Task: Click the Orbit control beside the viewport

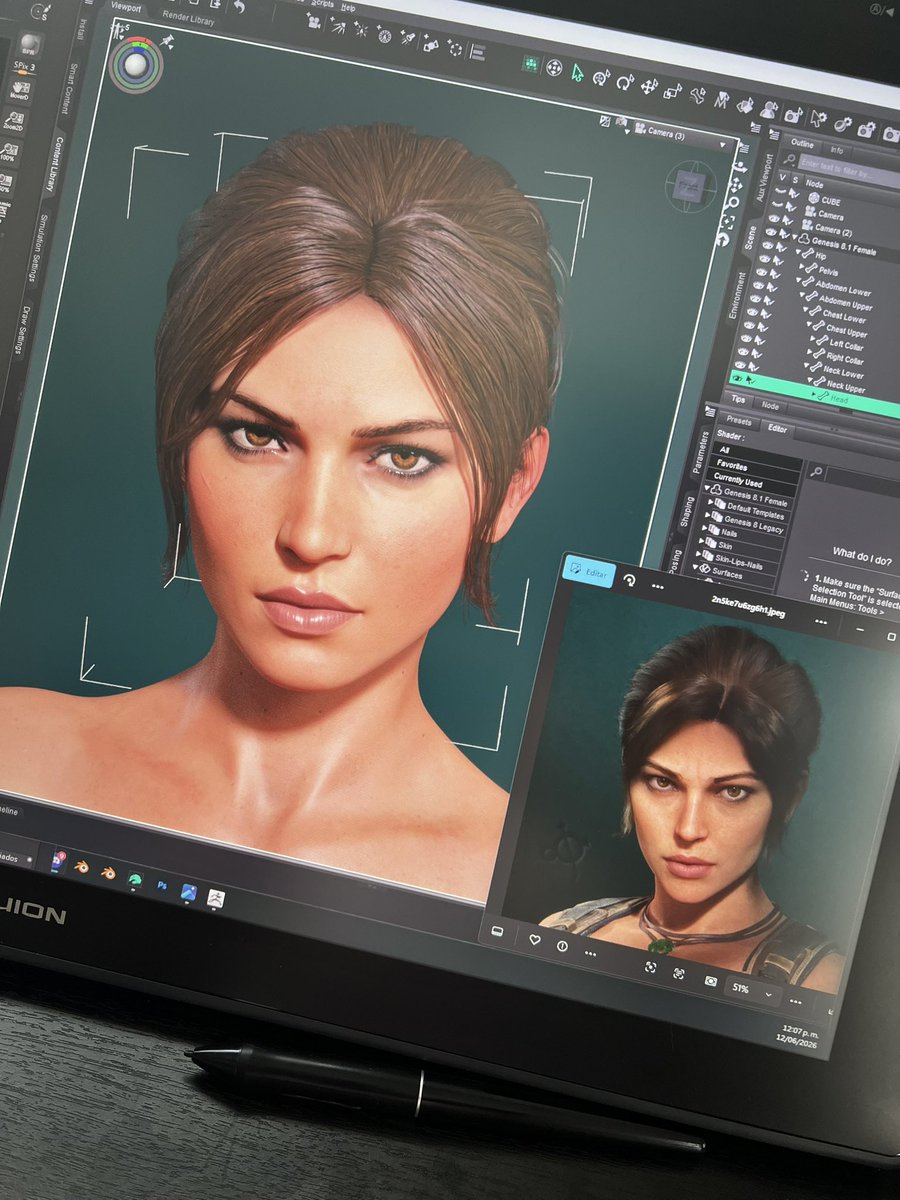Action: click(738, 168)
